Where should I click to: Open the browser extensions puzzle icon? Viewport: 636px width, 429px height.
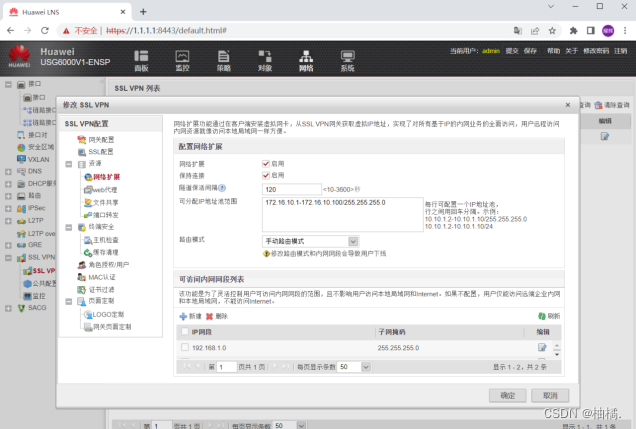573,31
